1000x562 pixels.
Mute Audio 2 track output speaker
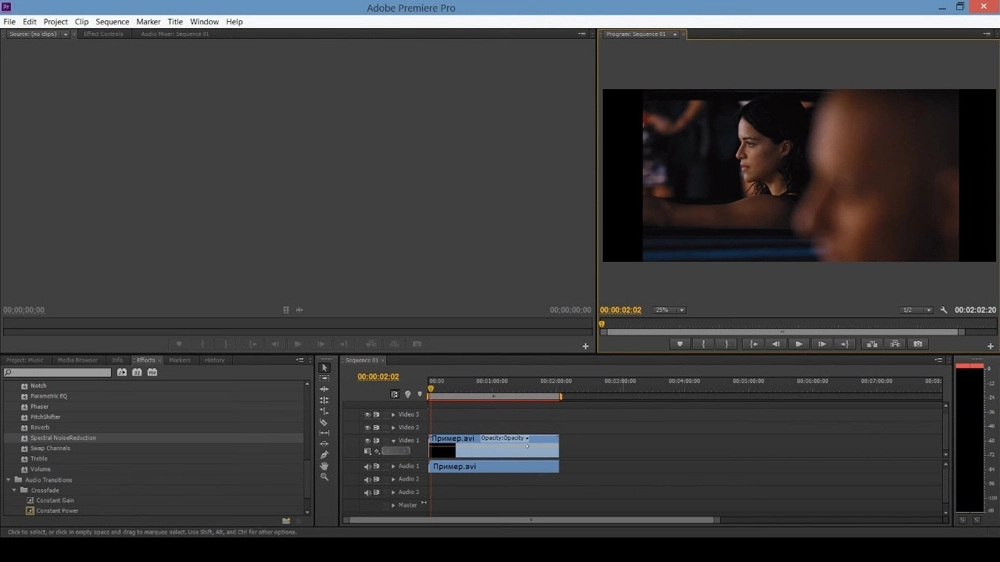(x=367, y=479)
